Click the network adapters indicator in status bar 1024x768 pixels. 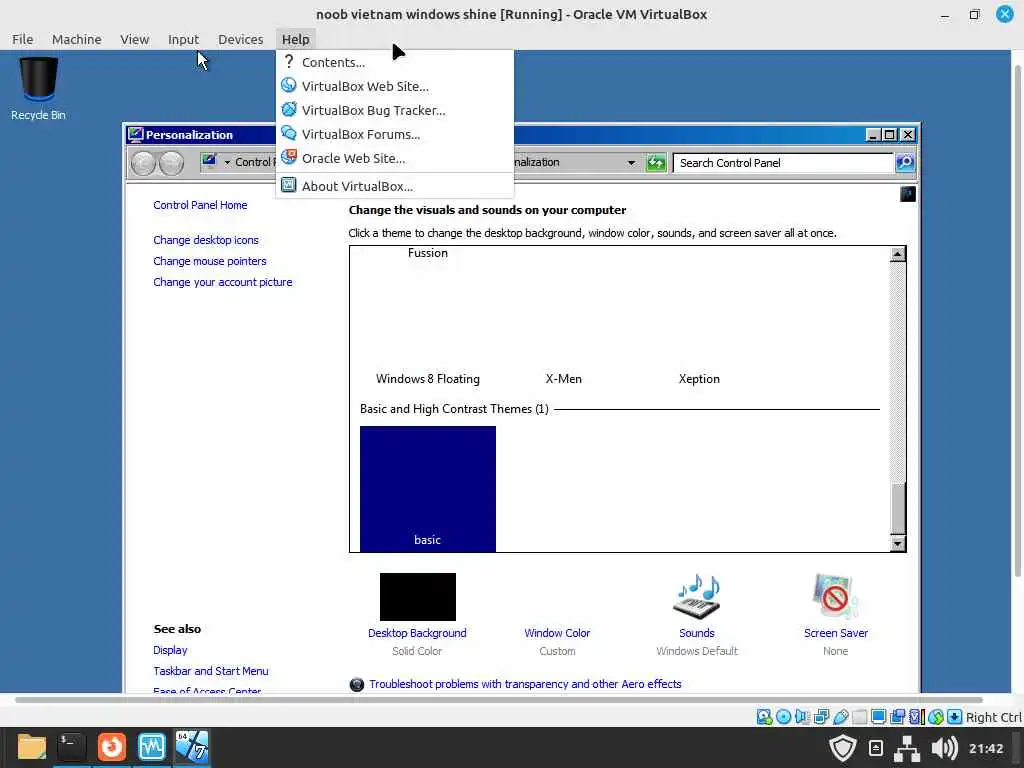click(822, 717)
